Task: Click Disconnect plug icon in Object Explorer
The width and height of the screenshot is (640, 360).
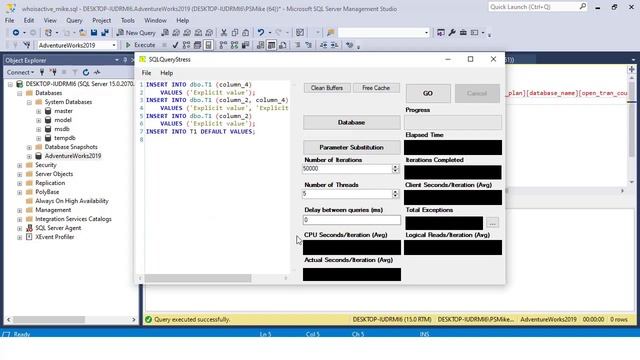Action: tap(53, 72)
